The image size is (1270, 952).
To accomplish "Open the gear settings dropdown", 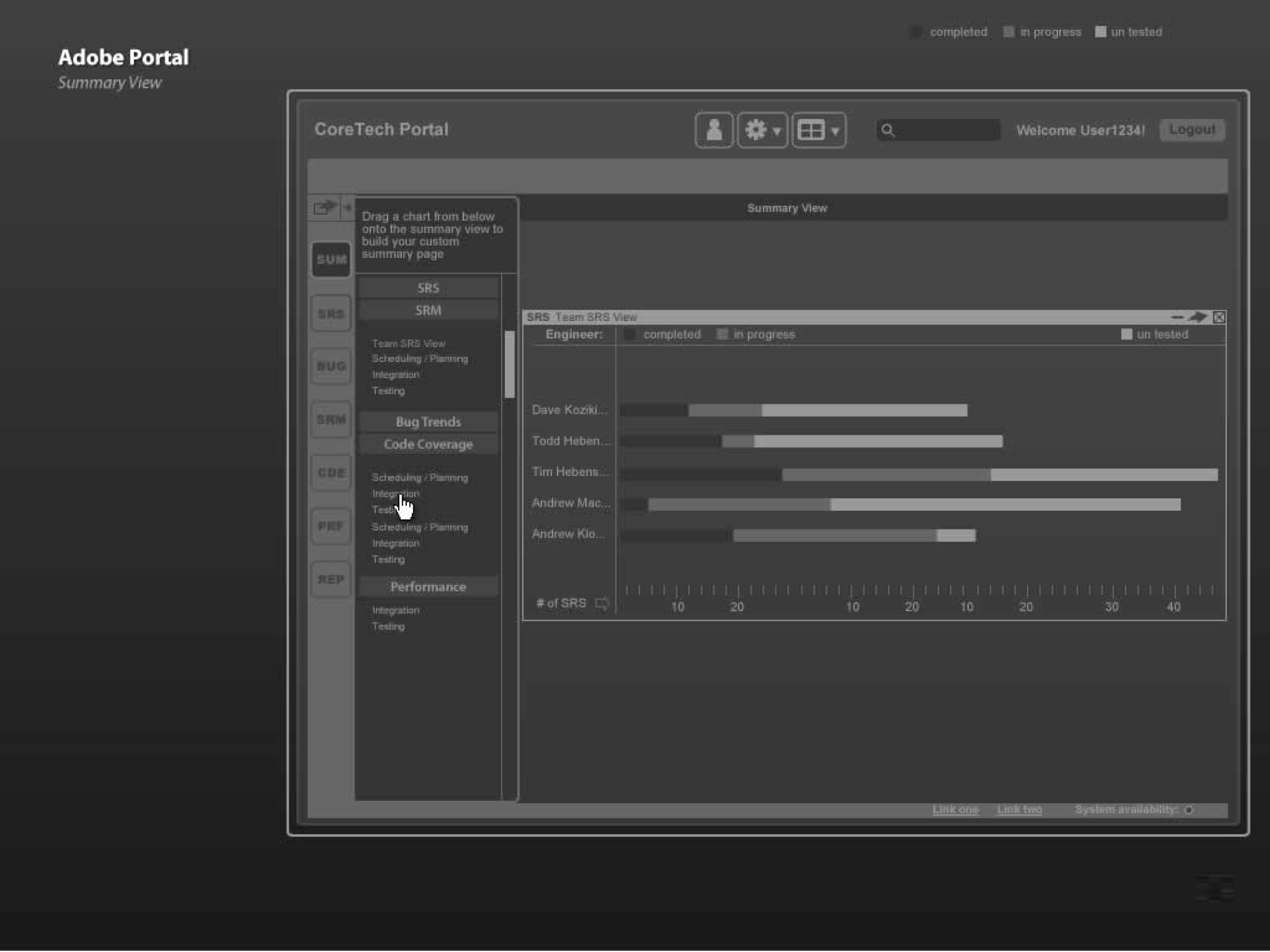I will click(762, 130).
